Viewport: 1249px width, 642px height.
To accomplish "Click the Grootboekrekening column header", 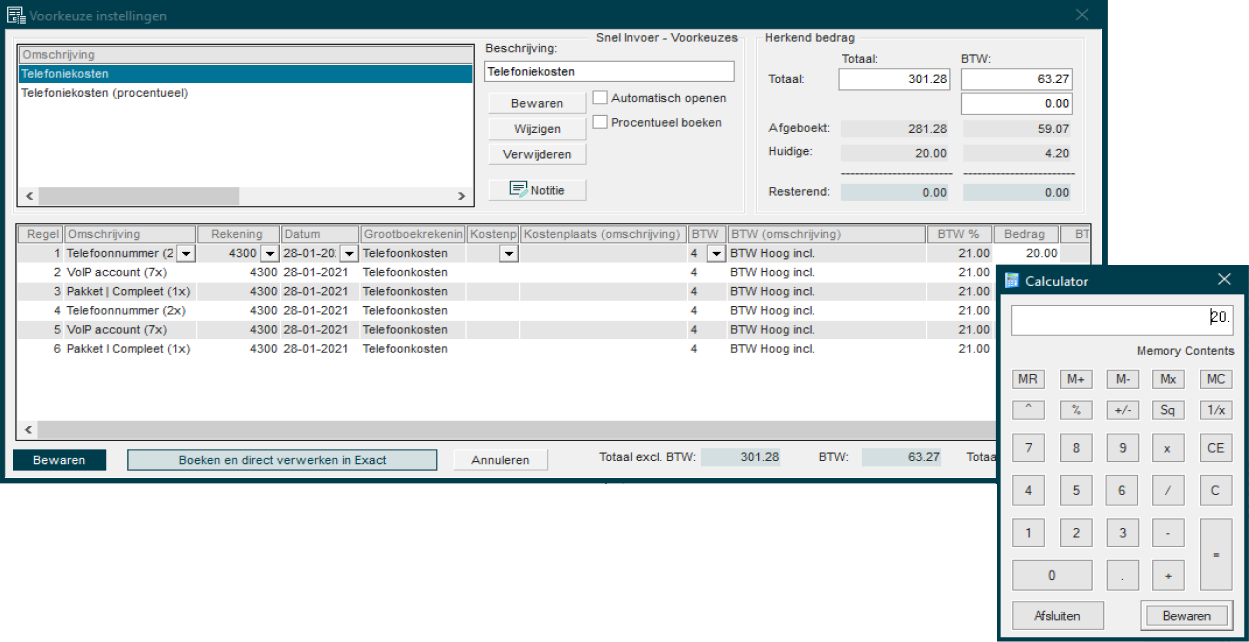I will (x=413, y=234).
